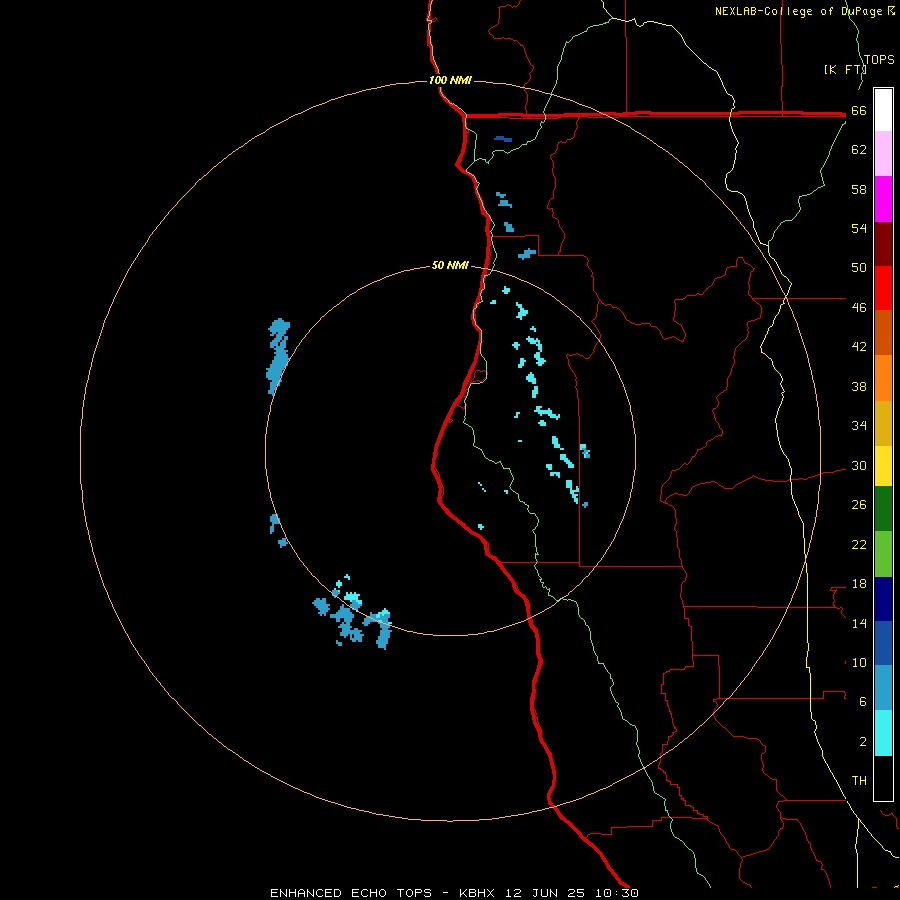The width and height of the screenshot is (900, 900).
Task: Click the "30" scale label
Action: (x=859, y=465)
